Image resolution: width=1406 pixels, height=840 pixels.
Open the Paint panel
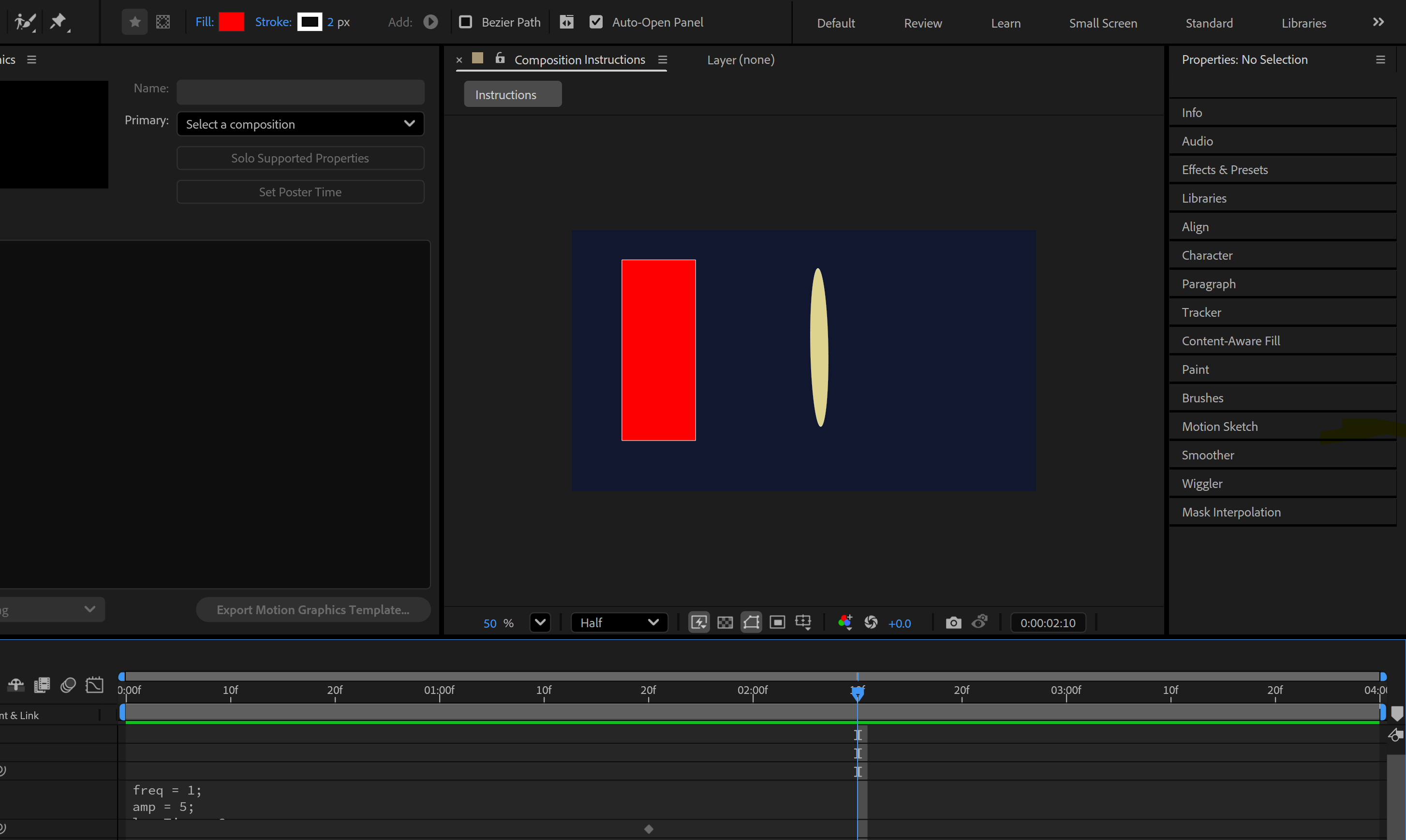[1283, 369]
